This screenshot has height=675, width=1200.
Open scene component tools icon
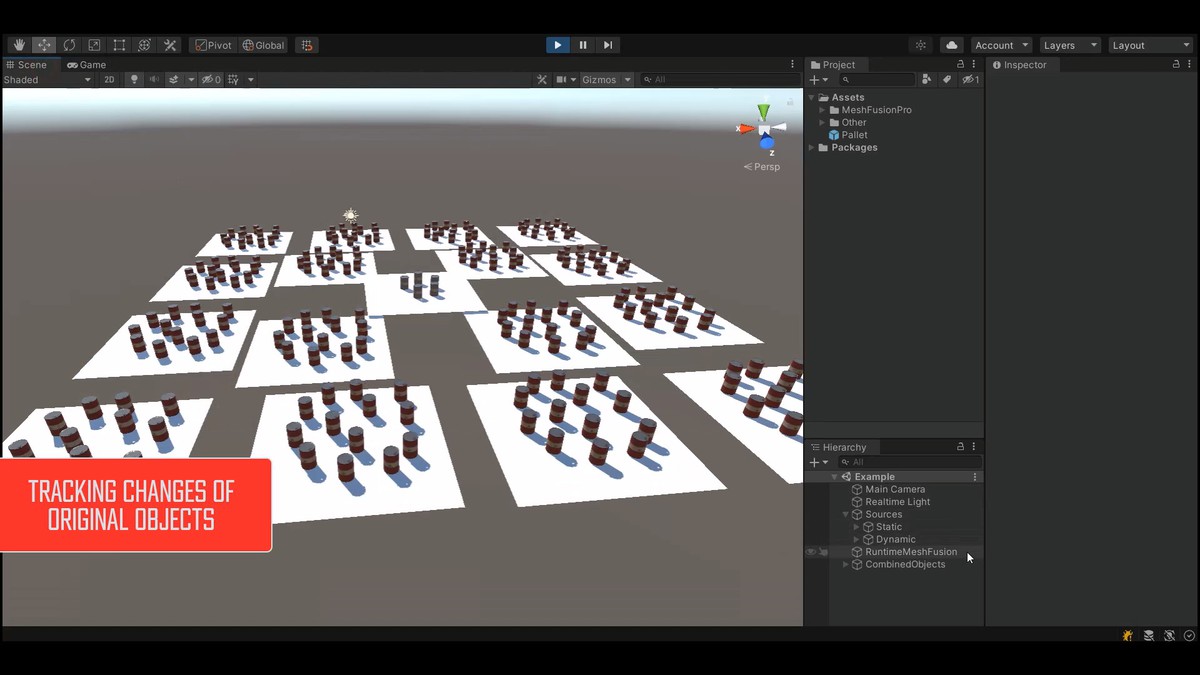(542, 79)
